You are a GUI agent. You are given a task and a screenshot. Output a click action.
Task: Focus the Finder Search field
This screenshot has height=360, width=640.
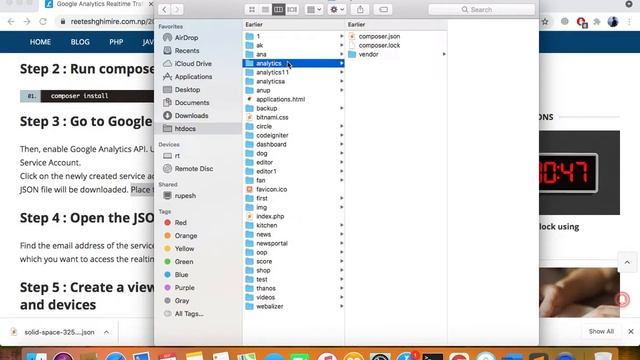pos(482,9)
